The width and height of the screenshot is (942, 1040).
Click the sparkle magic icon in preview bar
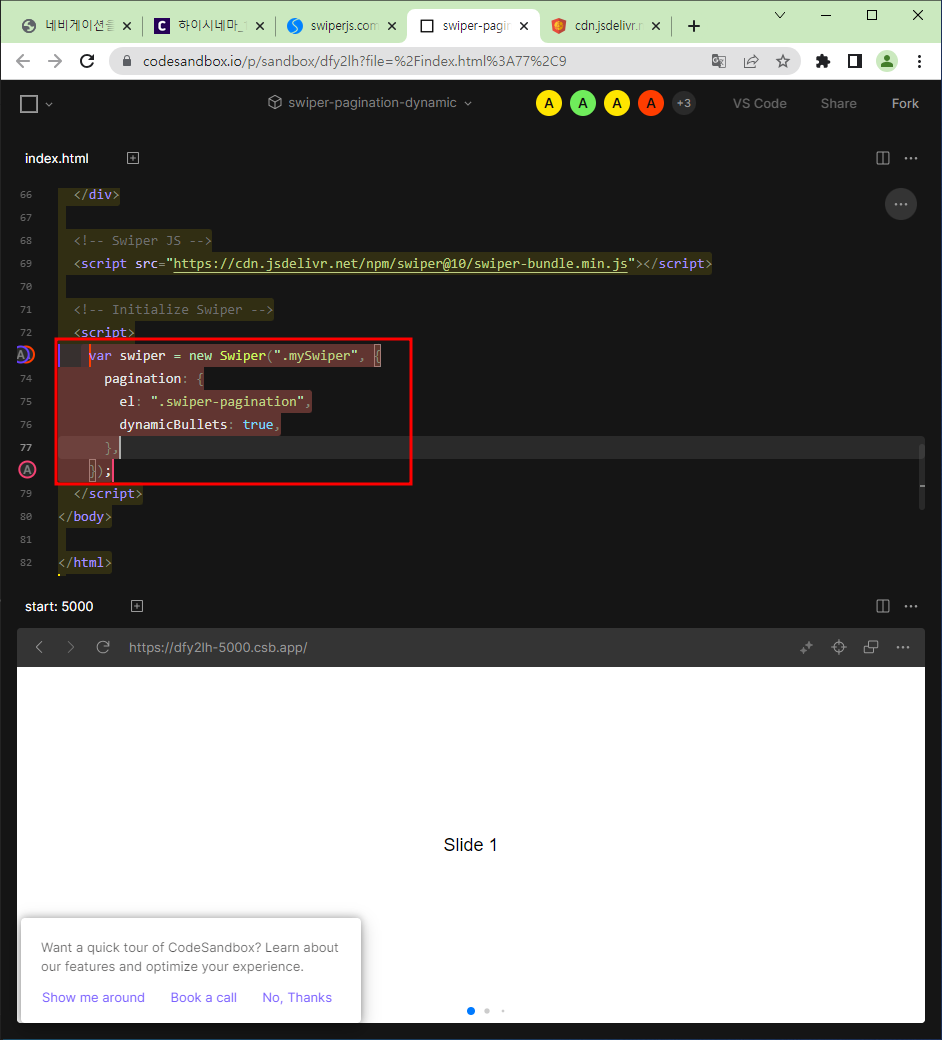pyautogui.click(x=806, y=647)
